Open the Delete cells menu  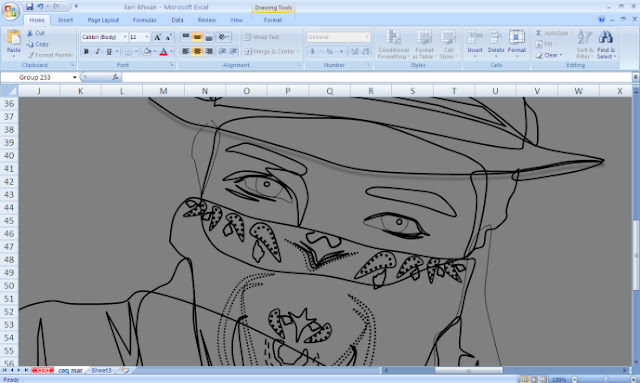[x=496, y=44]
